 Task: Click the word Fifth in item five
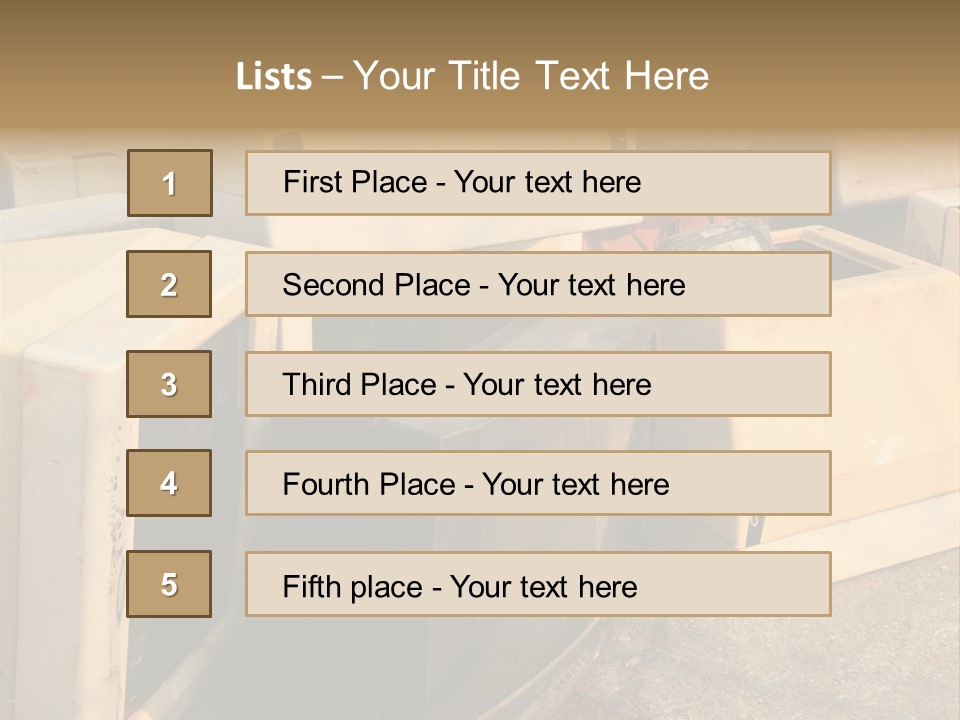point(312,586)
